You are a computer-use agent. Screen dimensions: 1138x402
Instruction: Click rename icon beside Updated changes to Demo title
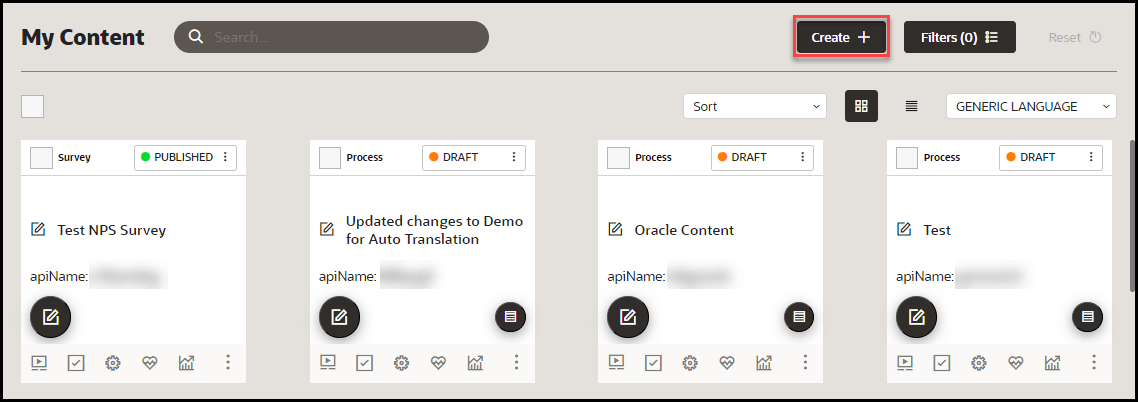[x=327, y=229]
